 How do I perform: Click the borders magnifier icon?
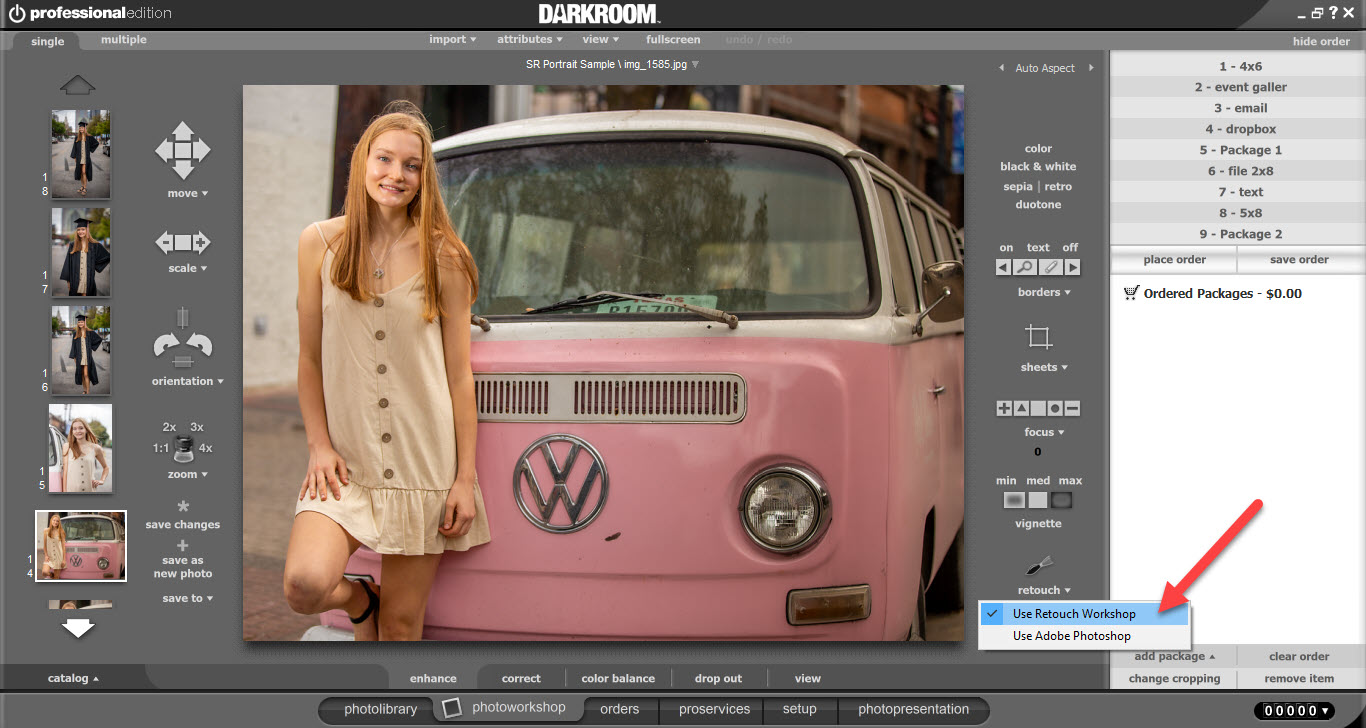pos(1025,267)
